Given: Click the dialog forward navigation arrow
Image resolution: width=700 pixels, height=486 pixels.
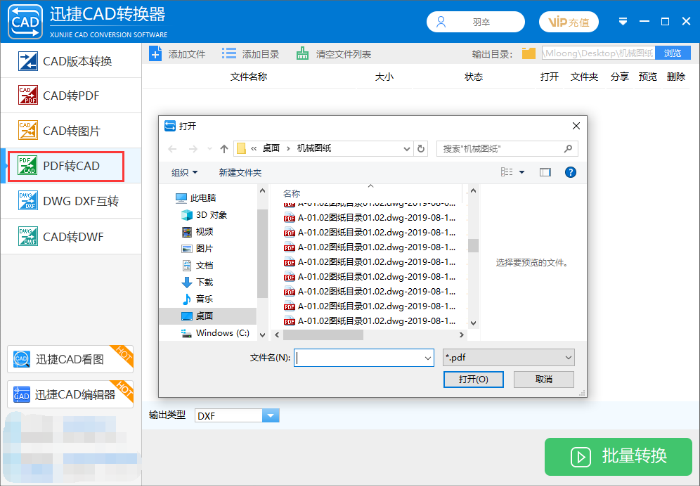Looking at the screenshot, I should pos(193,149).
